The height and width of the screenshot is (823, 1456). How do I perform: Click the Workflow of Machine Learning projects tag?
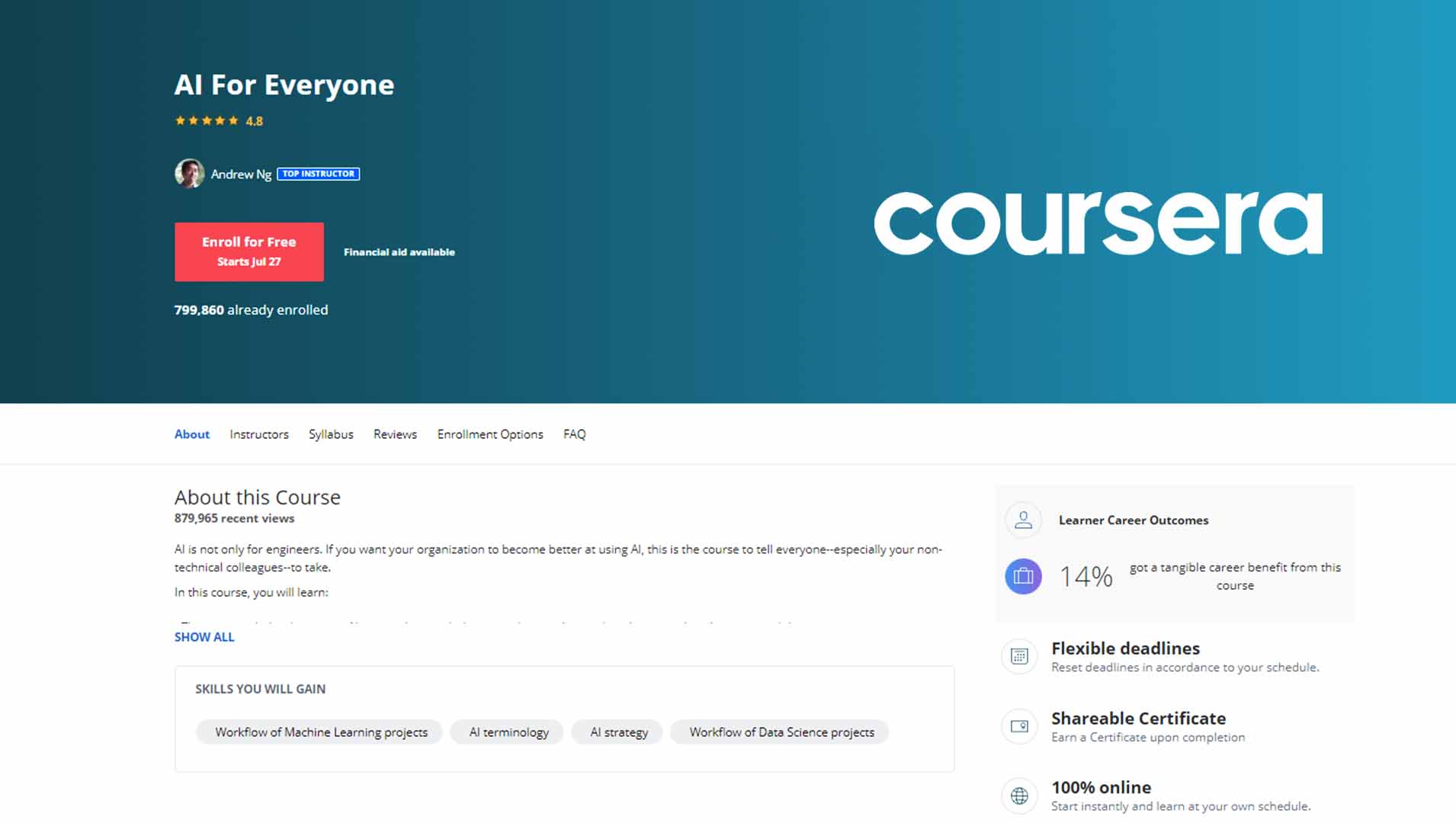319,732
